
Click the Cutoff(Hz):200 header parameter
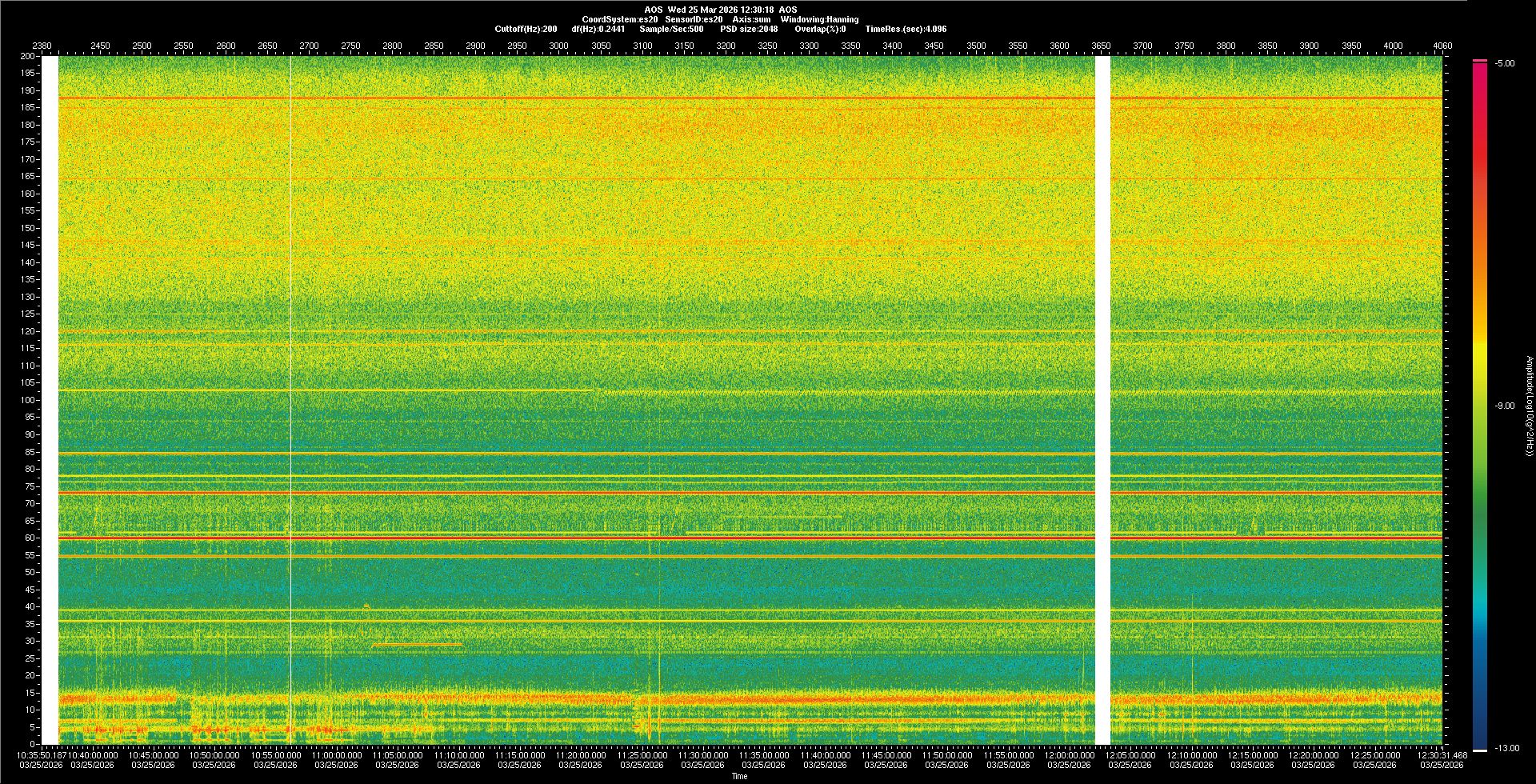point(526,29)
